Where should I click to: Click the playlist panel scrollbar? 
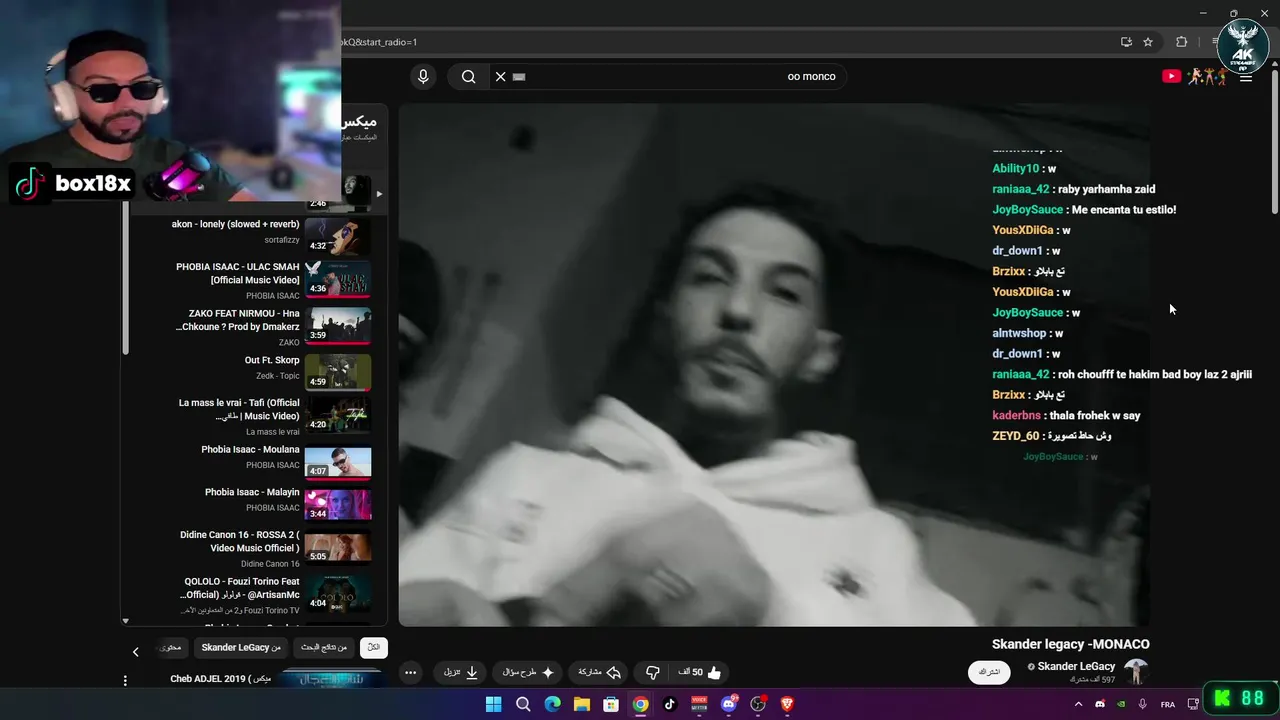125,278
